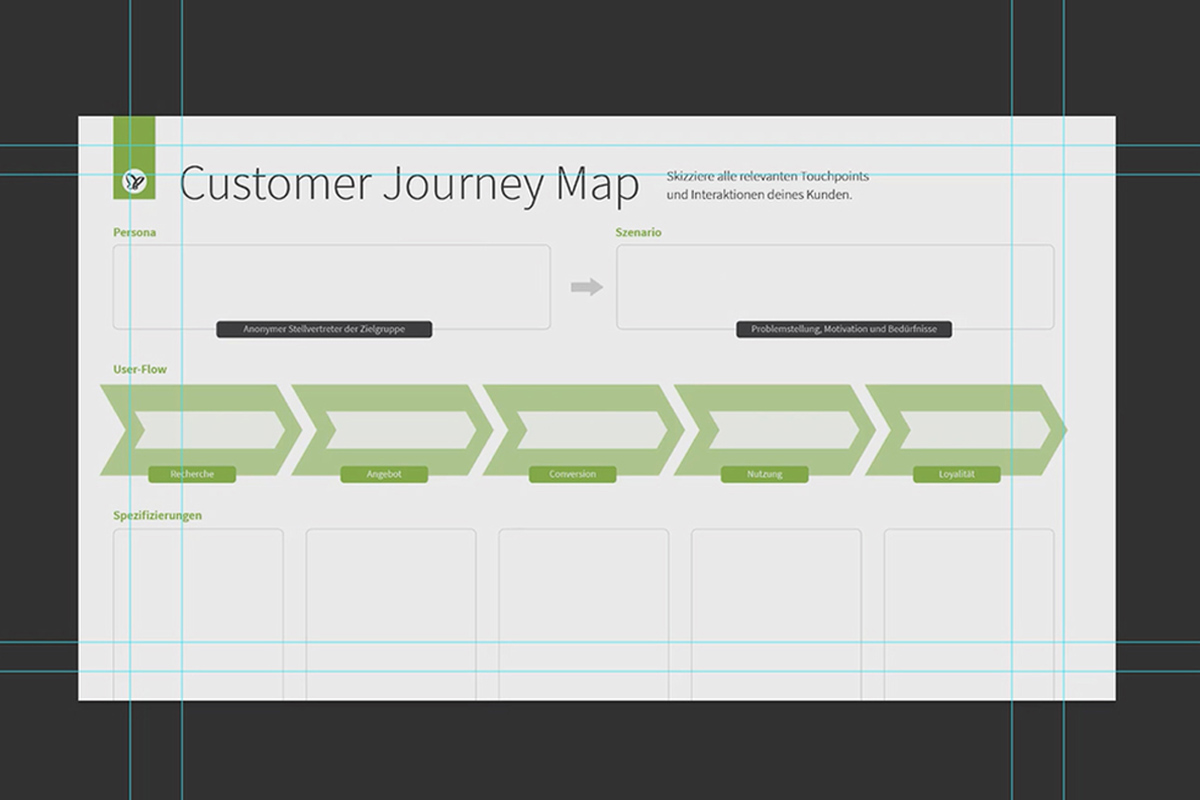Viewport: 1200px width, 800px height.
Task: Select the text Skizziere alle relevanten Touchpoints
Action: click(x=767, y=176)
